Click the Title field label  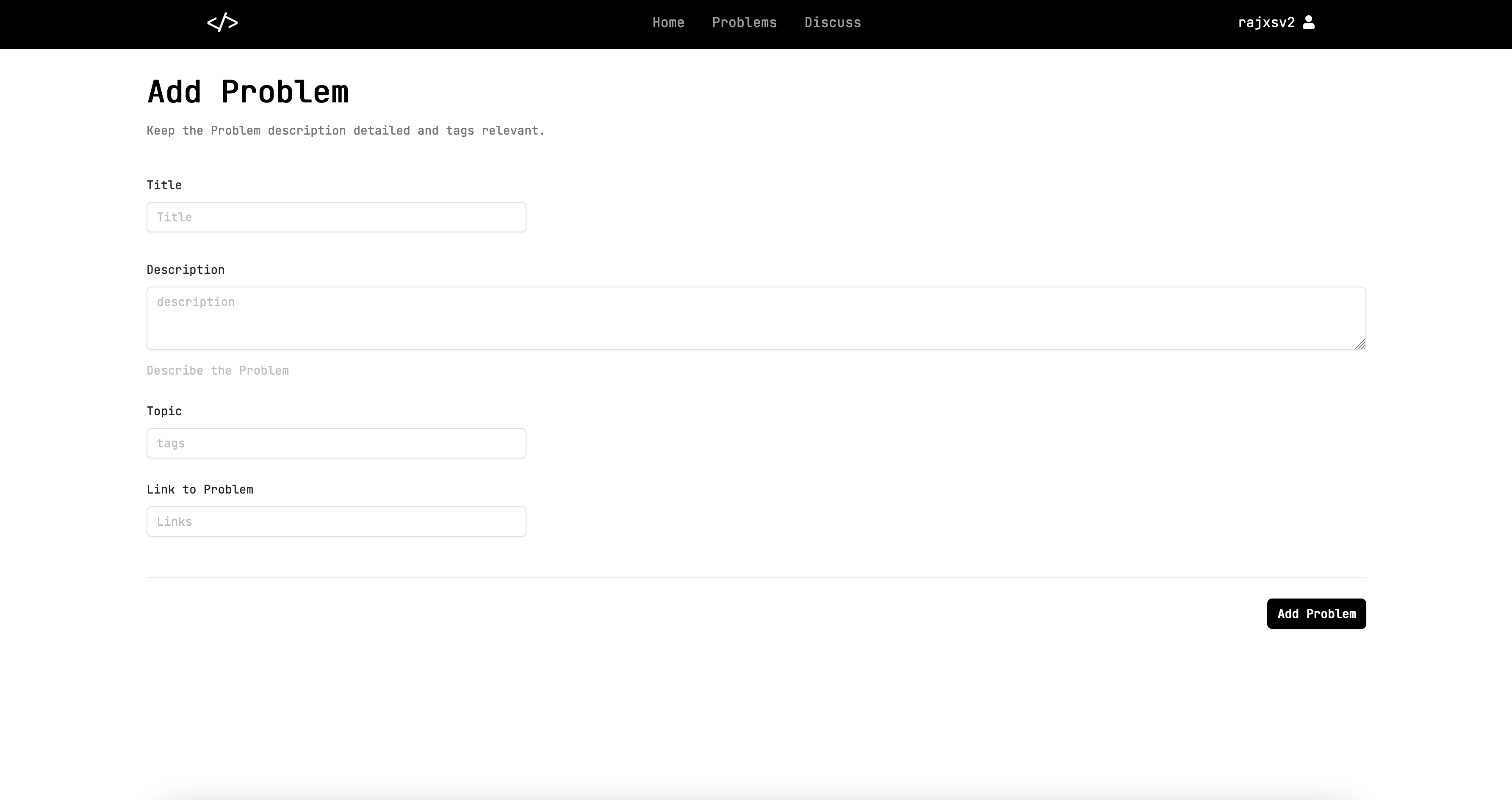click(x=164, y=185)
